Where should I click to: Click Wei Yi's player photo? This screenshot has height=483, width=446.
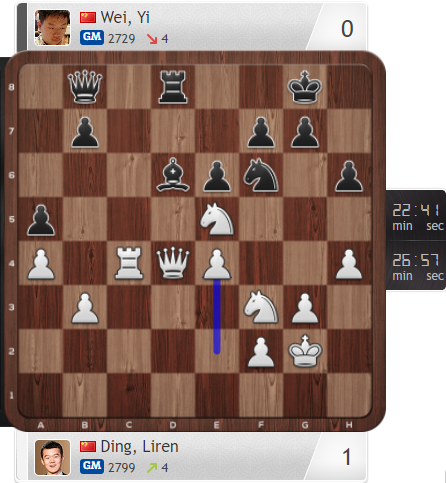(52, 27)
